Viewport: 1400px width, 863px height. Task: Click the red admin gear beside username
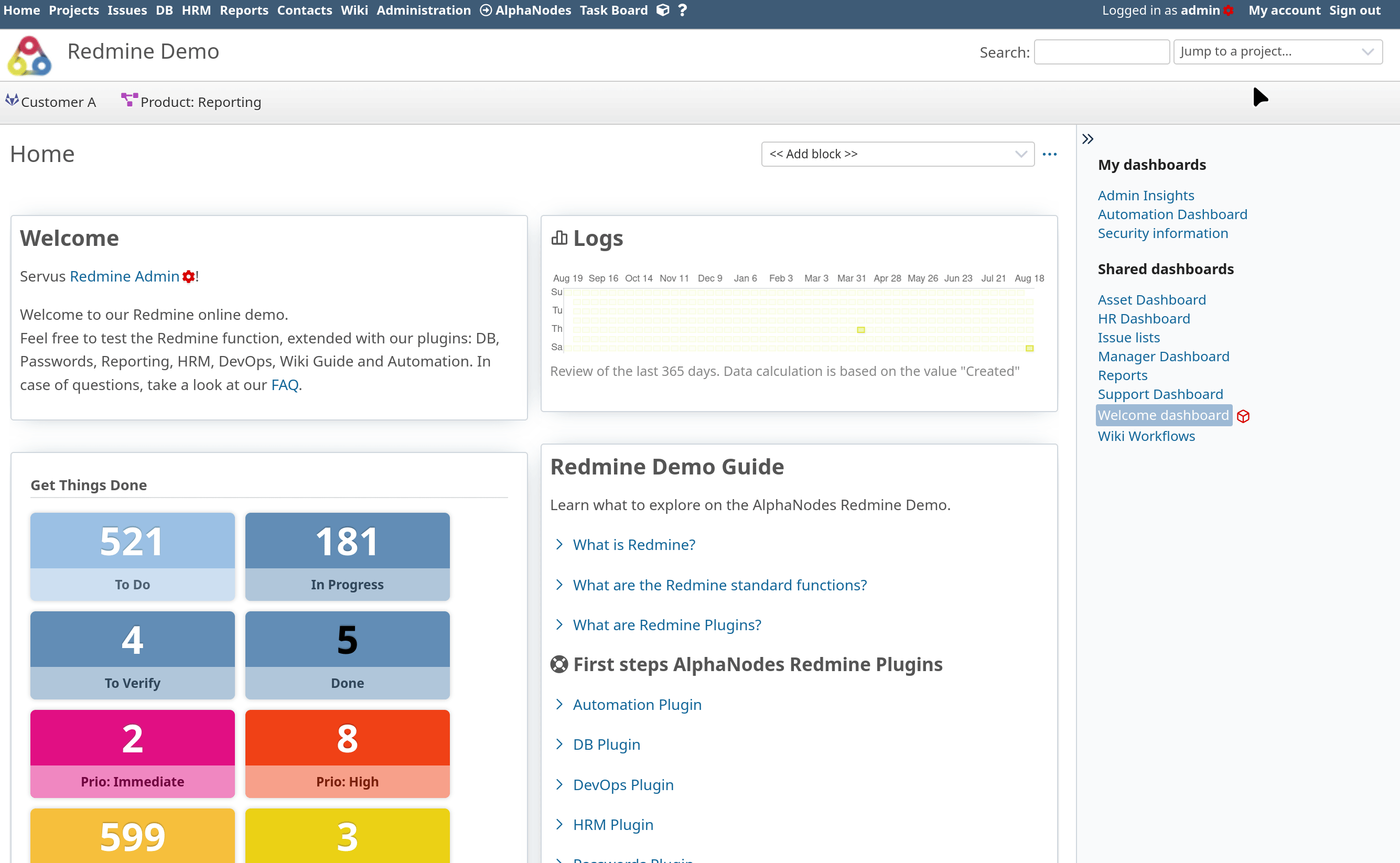click(x=1229, y=10)
